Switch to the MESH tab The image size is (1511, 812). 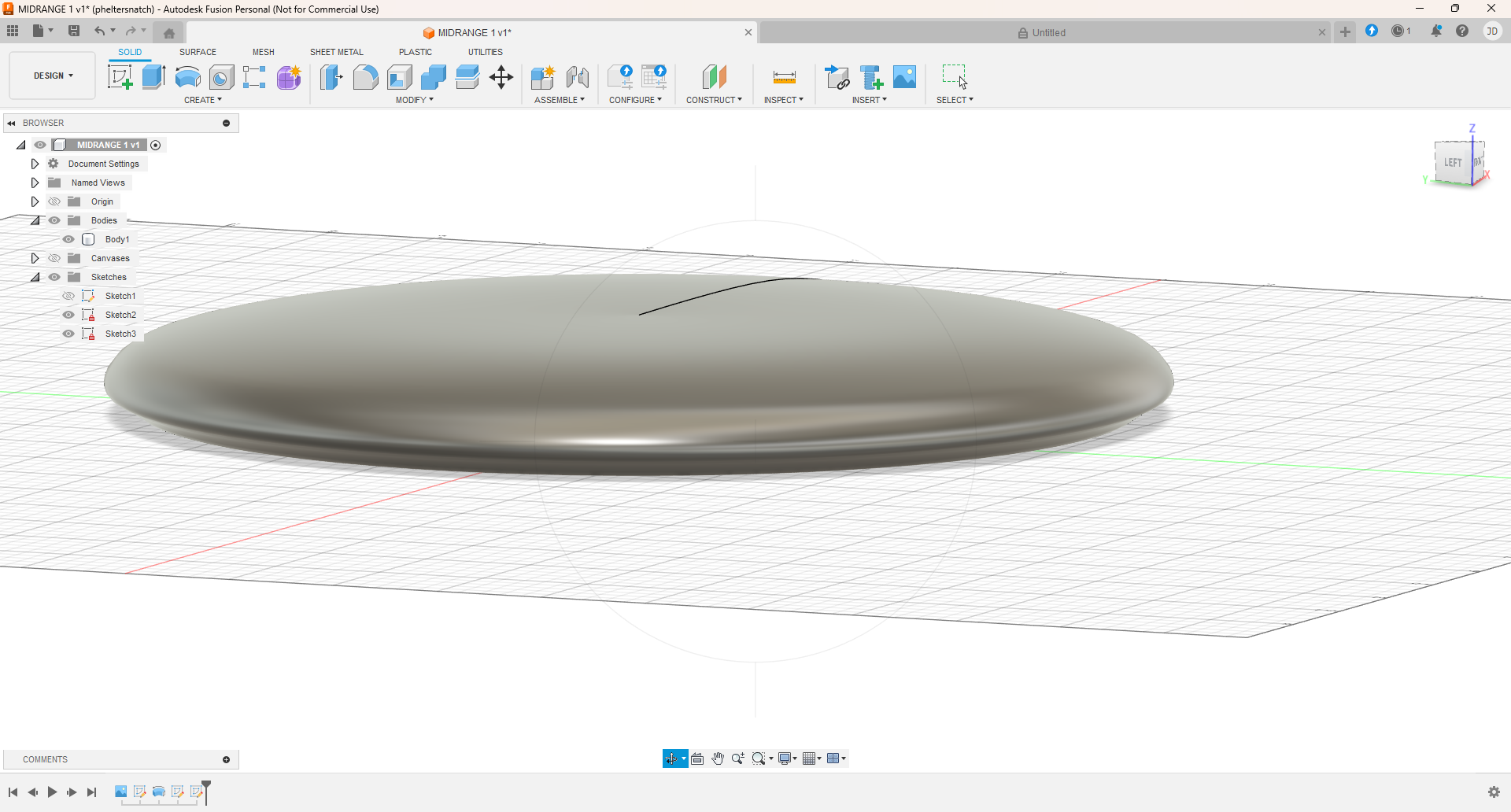point(264,52)
